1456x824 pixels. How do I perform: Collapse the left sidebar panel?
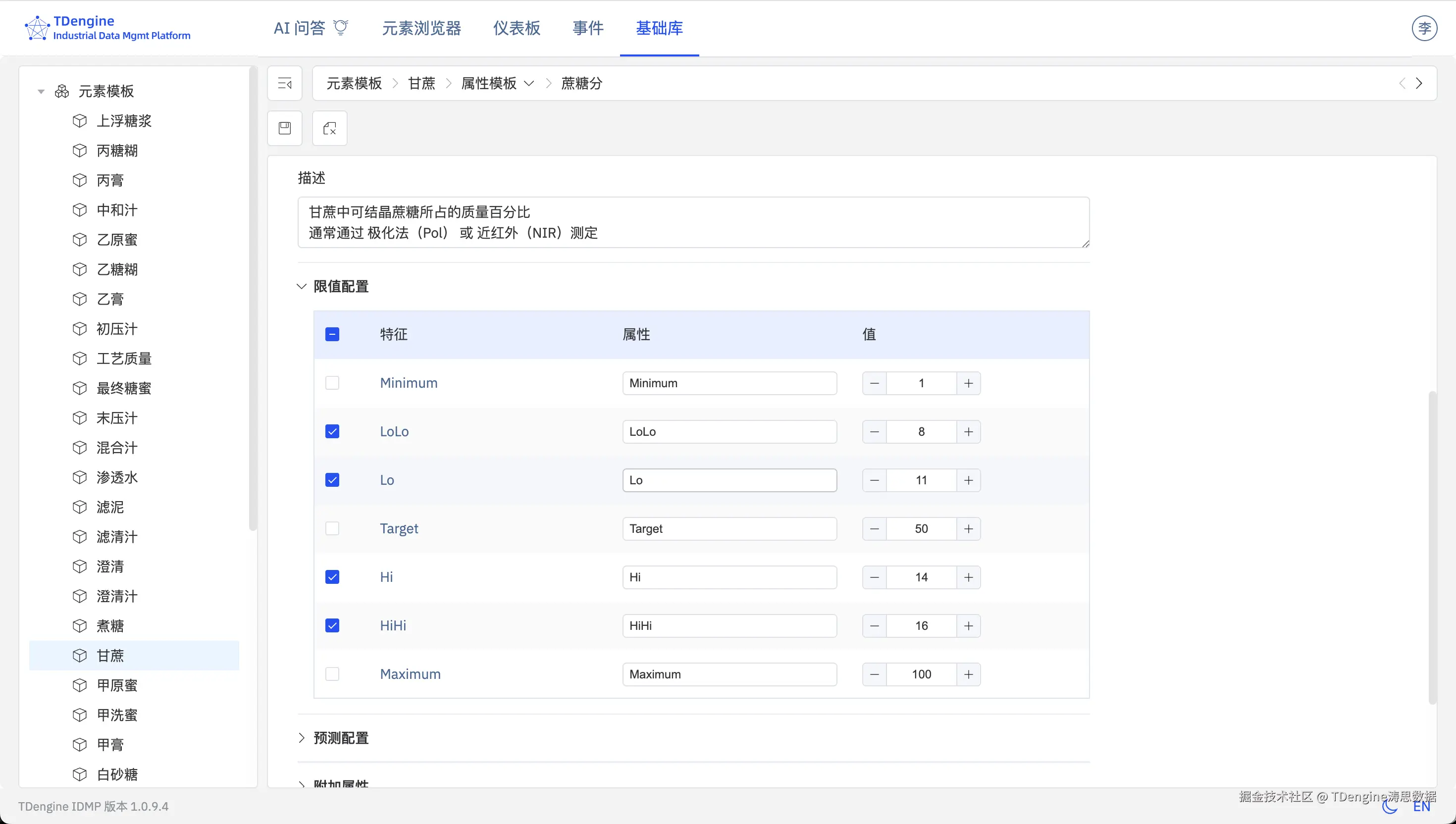tap(285, 83)
